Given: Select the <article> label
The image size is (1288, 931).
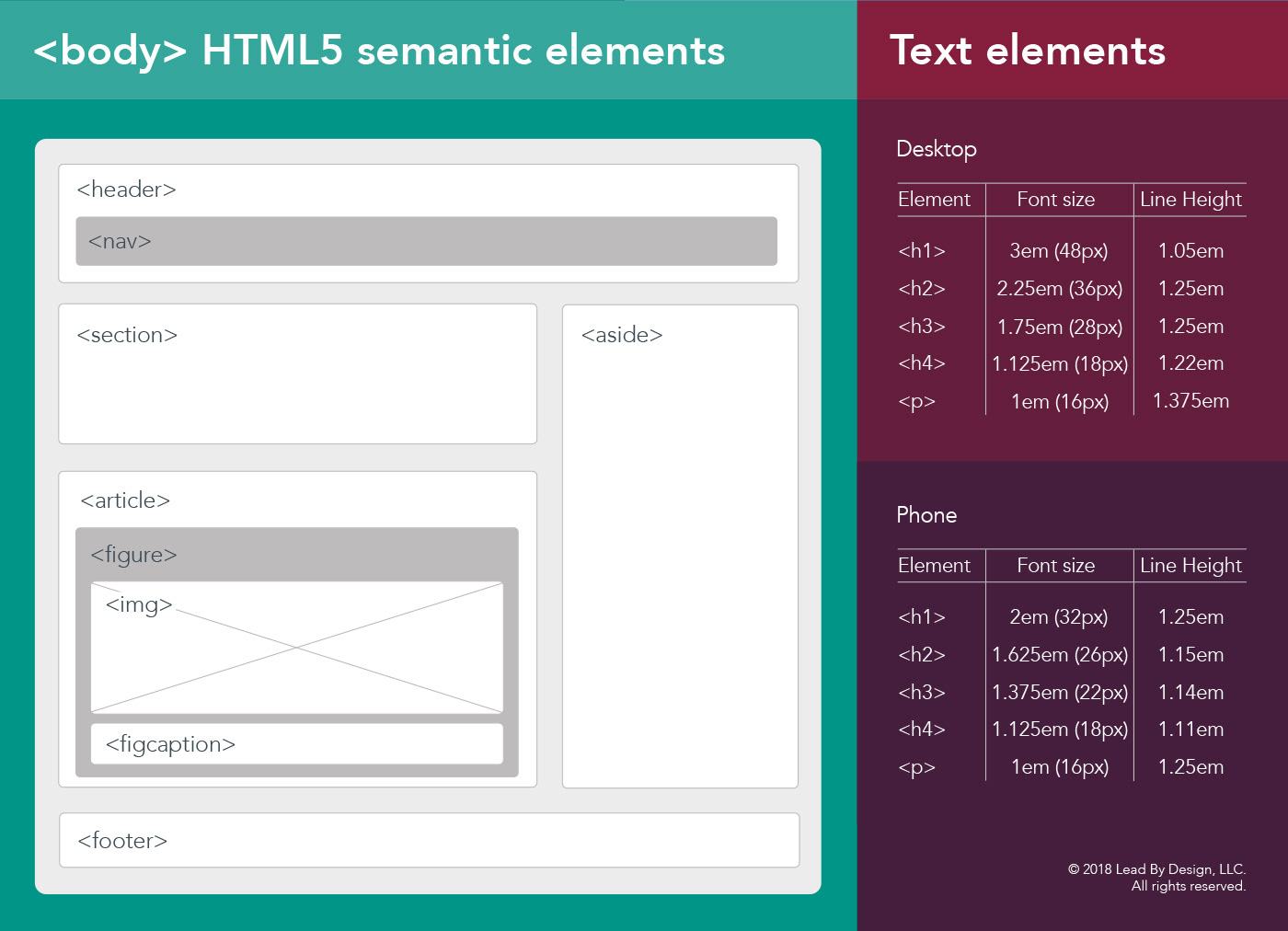Looking at the screenshot, I should tap(125, 500).
